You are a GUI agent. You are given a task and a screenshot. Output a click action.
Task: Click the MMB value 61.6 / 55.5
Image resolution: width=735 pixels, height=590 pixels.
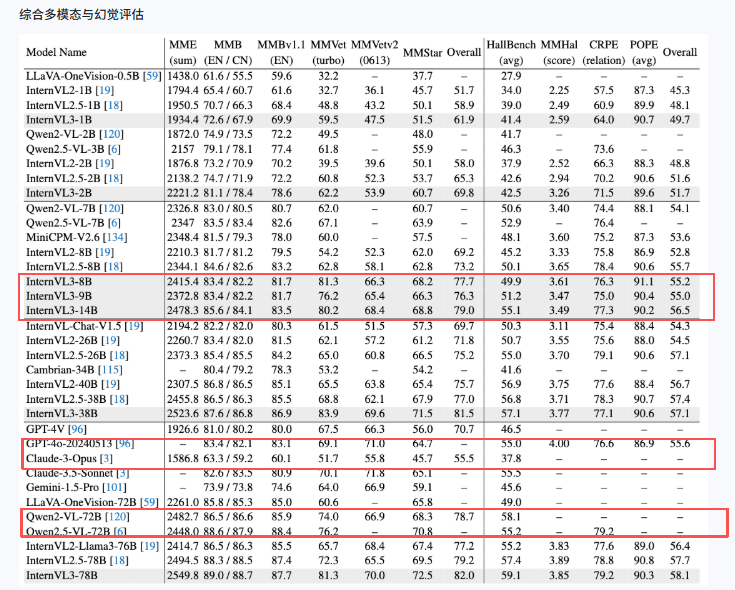point(228,76)
